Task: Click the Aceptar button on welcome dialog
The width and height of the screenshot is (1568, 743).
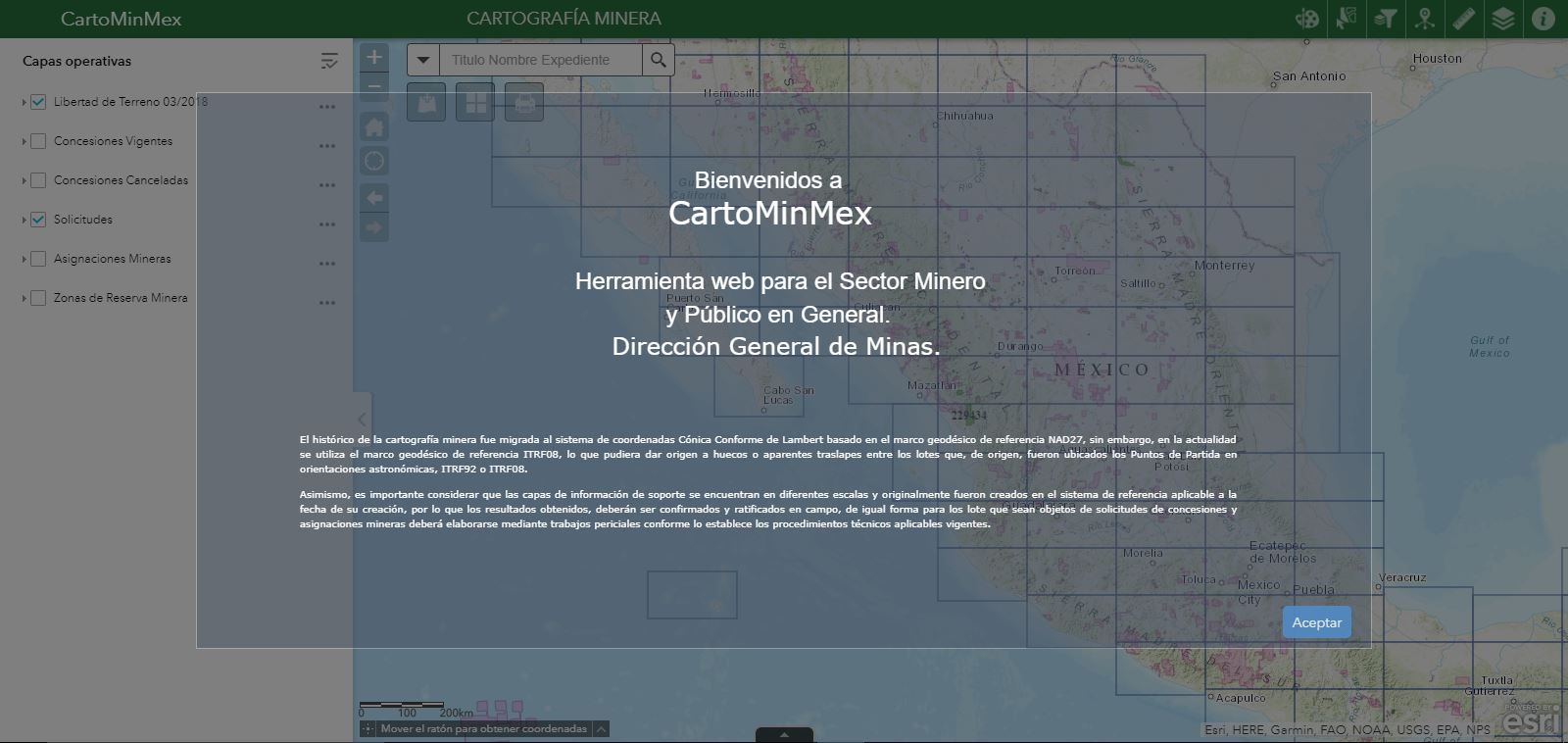Action: coord(1316,622)
